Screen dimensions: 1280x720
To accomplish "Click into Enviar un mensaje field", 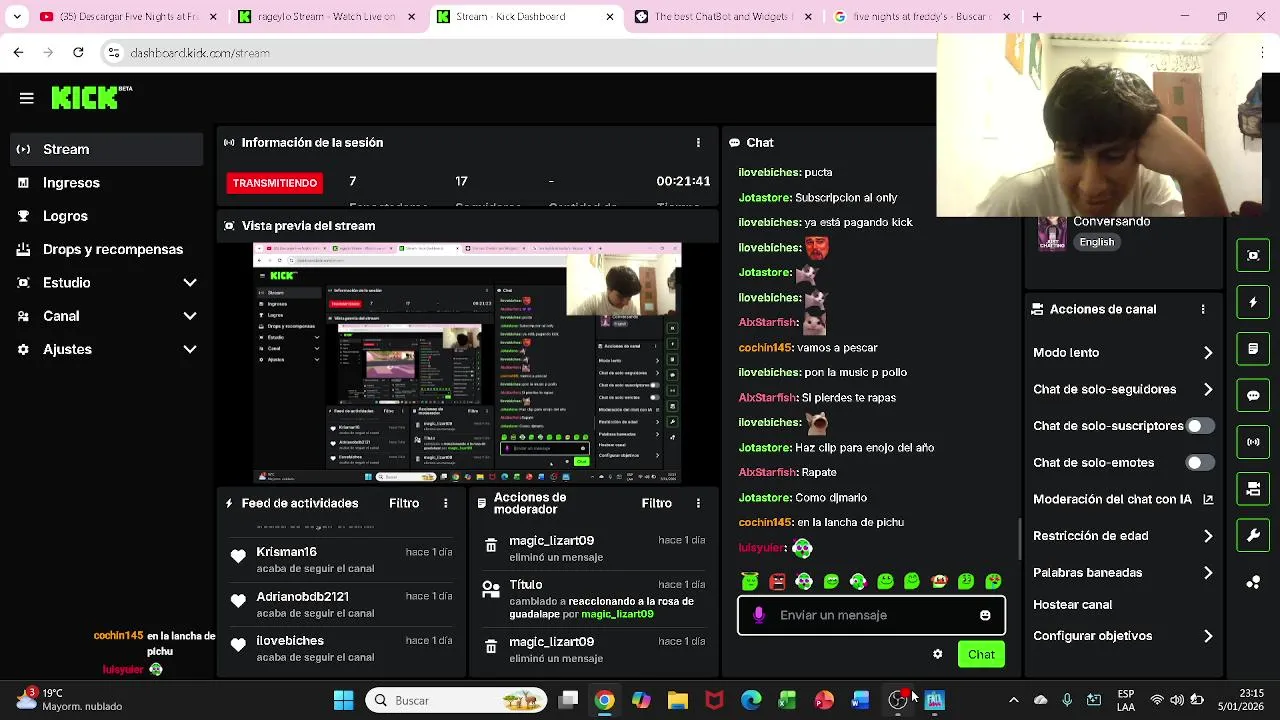I will click(871, 615).
